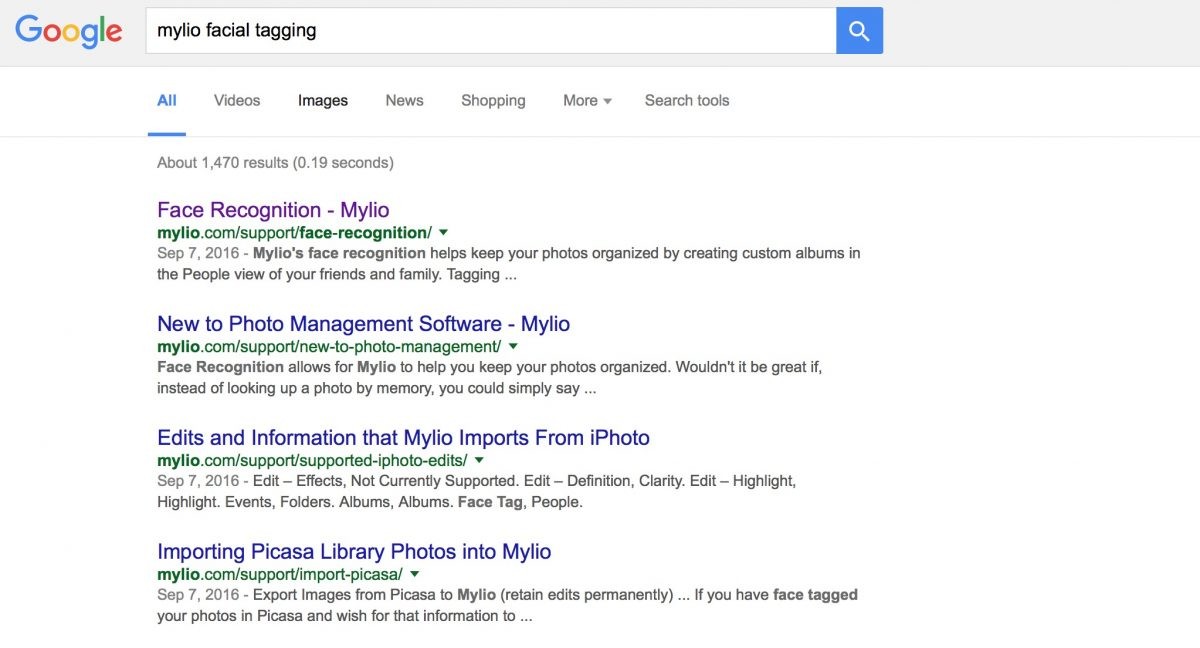Open the Face Recognition - Mylio result
1200x648 pixels.
pos(273,210)
